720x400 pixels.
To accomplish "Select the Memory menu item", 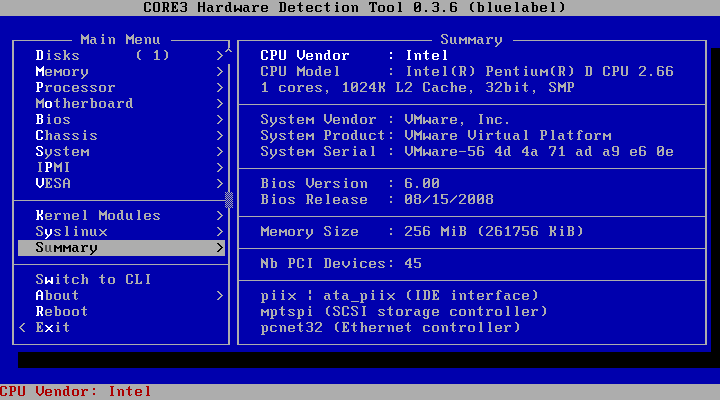I will click(121, 72).
